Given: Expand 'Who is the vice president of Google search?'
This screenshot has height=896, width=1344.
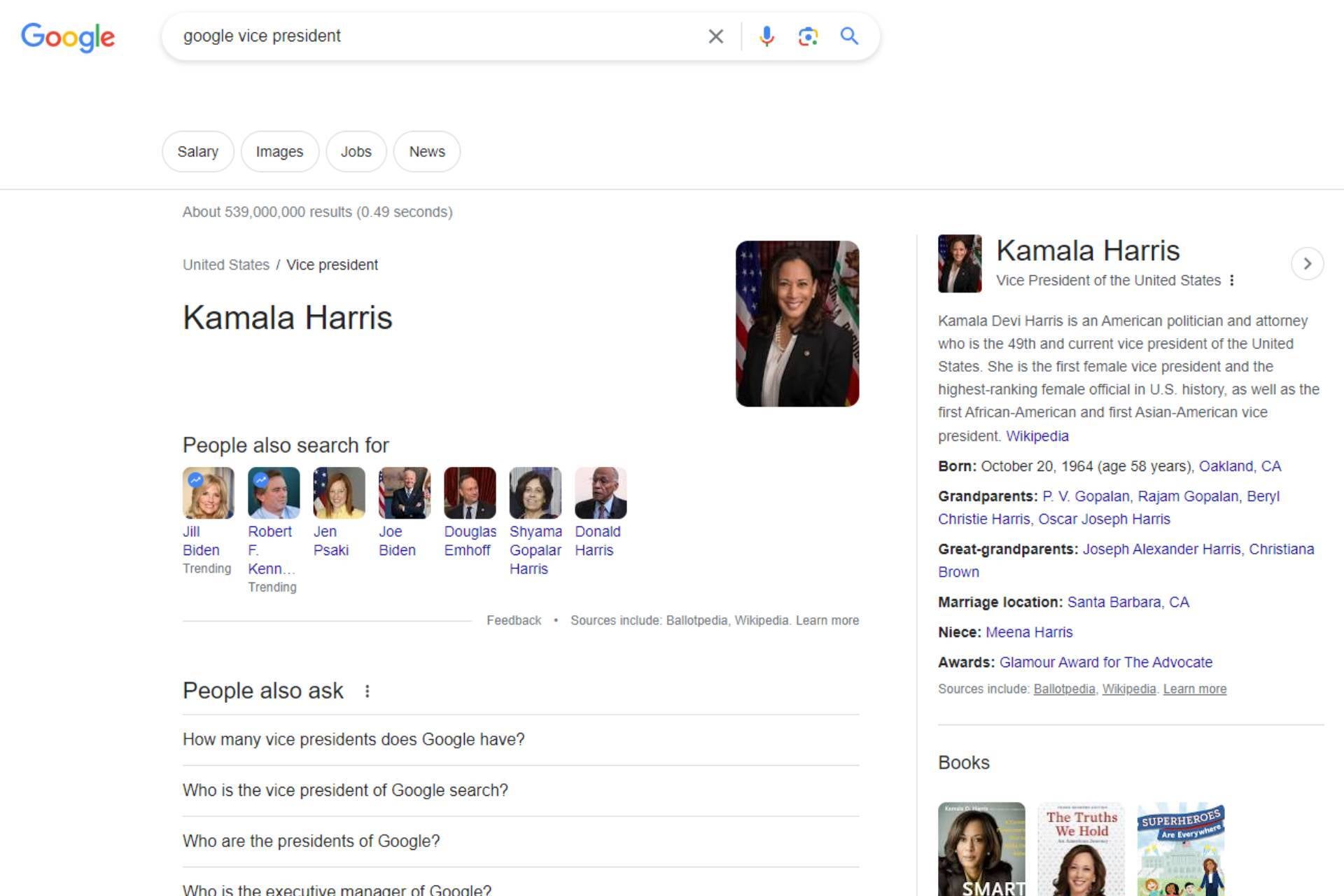Looking at the screenshot, I should click(521, 790).
